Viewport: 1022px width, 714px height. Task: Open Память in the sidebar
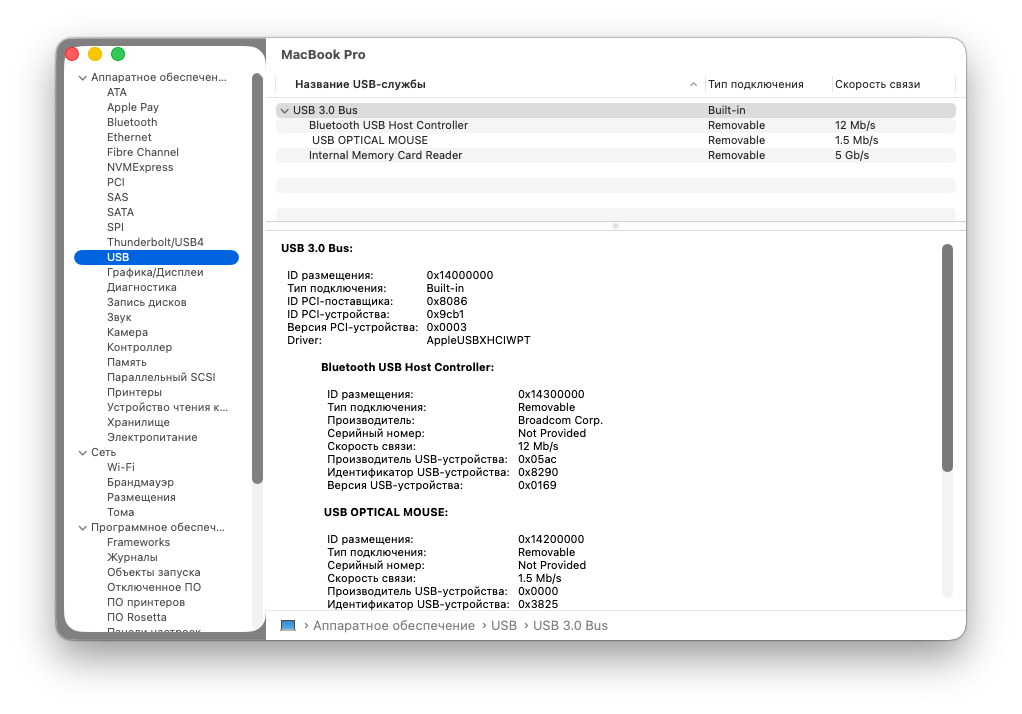point(126,363)
